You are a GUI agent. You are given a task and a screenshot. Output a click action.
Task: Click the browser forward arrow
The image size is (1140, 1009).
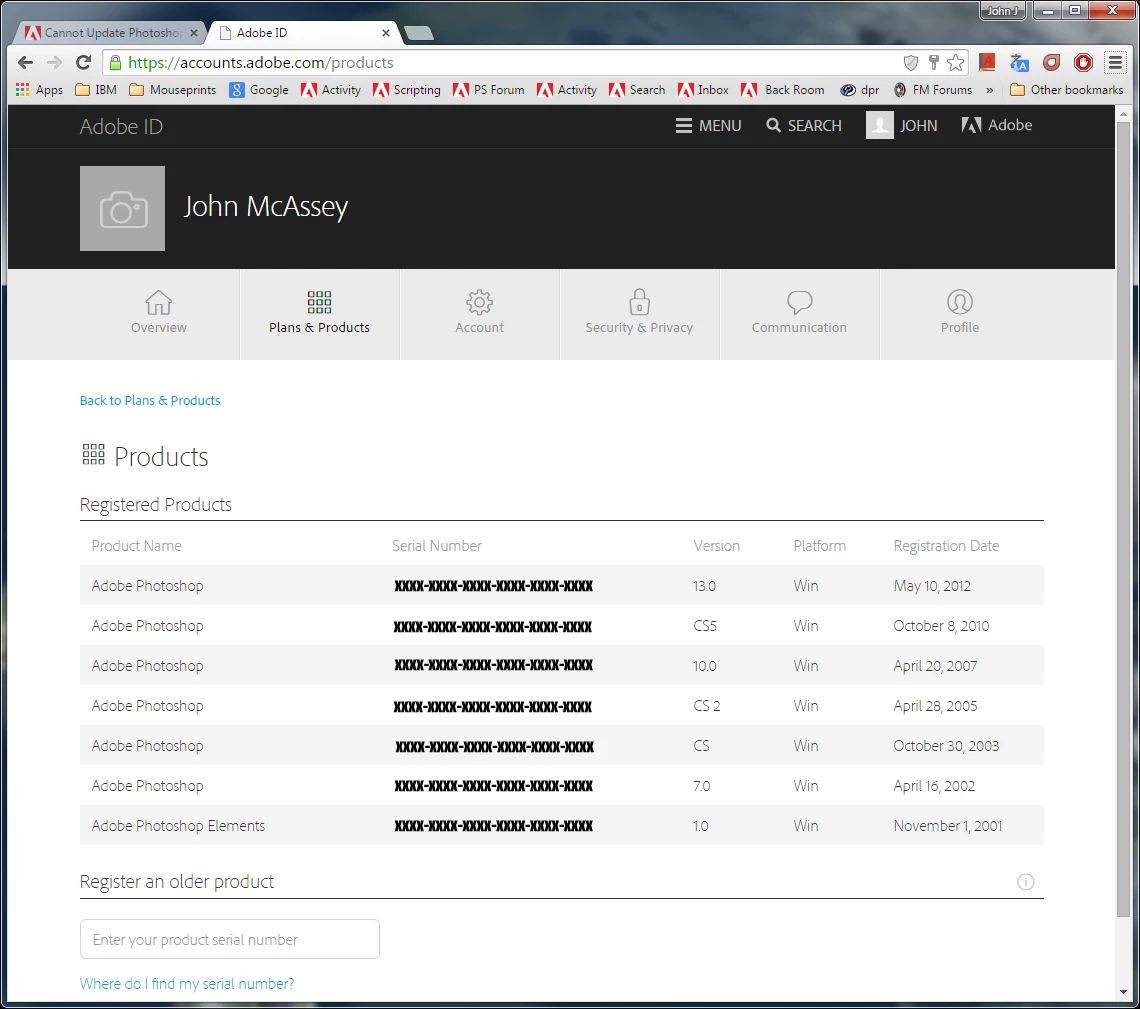point(55,63)
